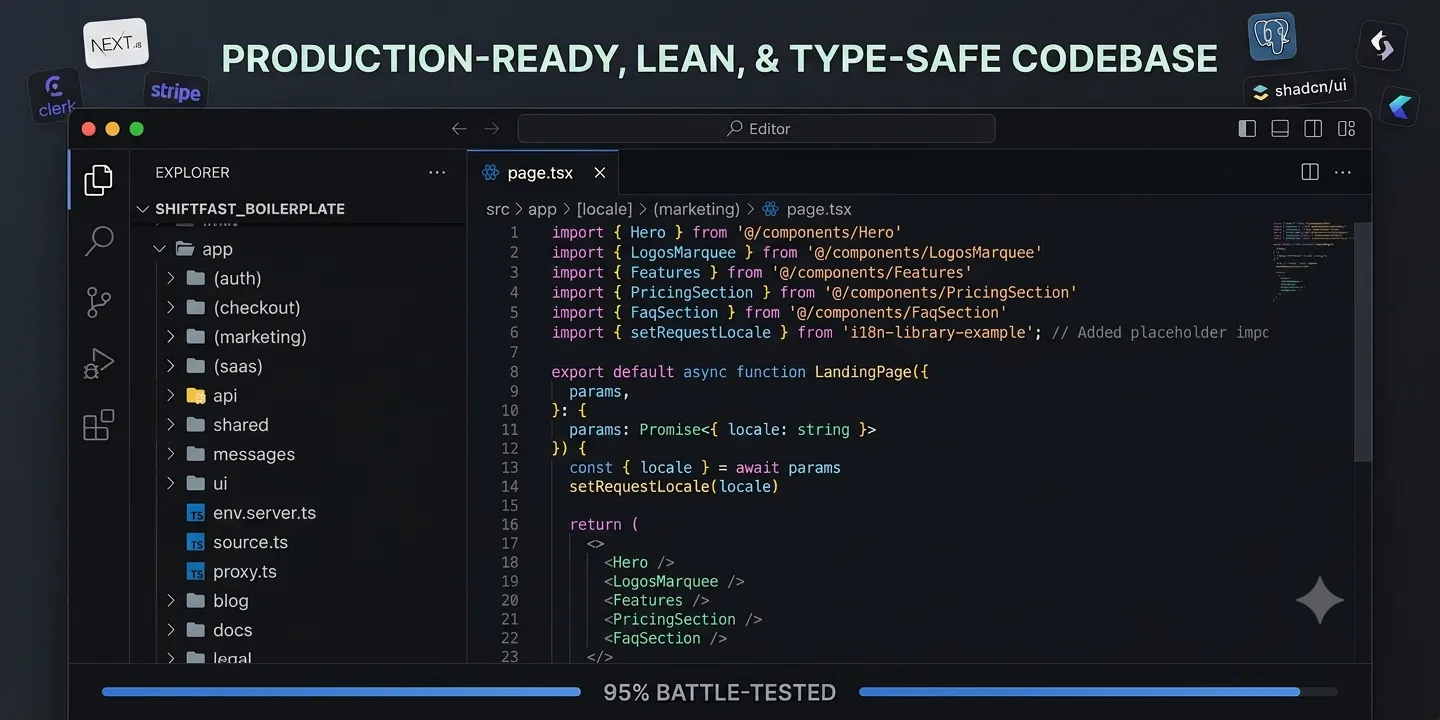Image resolution: width=1440 pixels, height=720 pixels.
Task: Click the Editor command search box
Action: pyautogui.click(x=756, y=128)
